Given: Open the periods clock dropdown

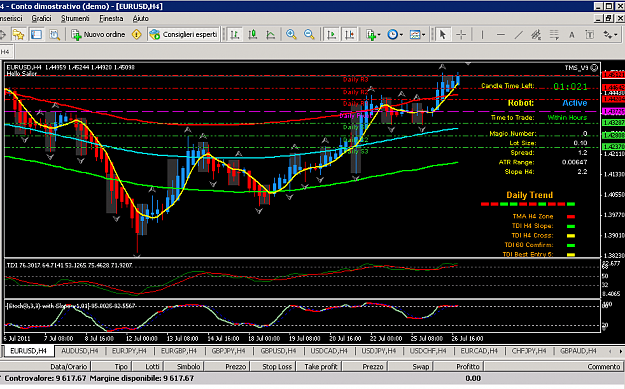Looking at the screenshot, I should coord(395,35).
